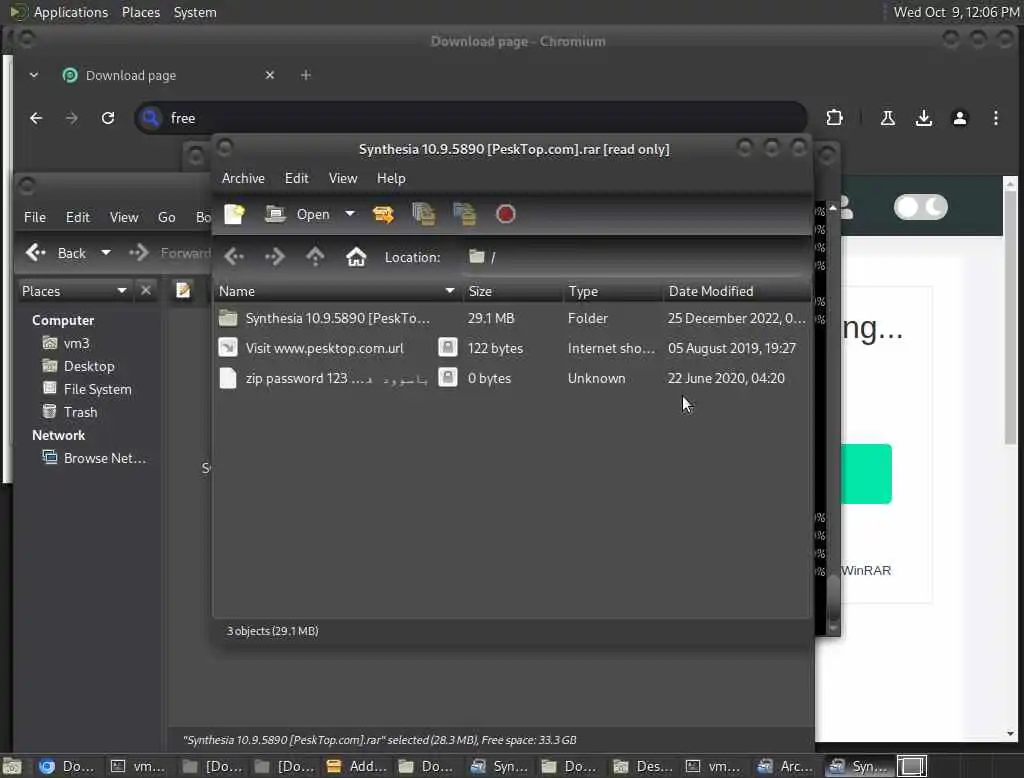Click the Extract files icon

pos(383,214)
